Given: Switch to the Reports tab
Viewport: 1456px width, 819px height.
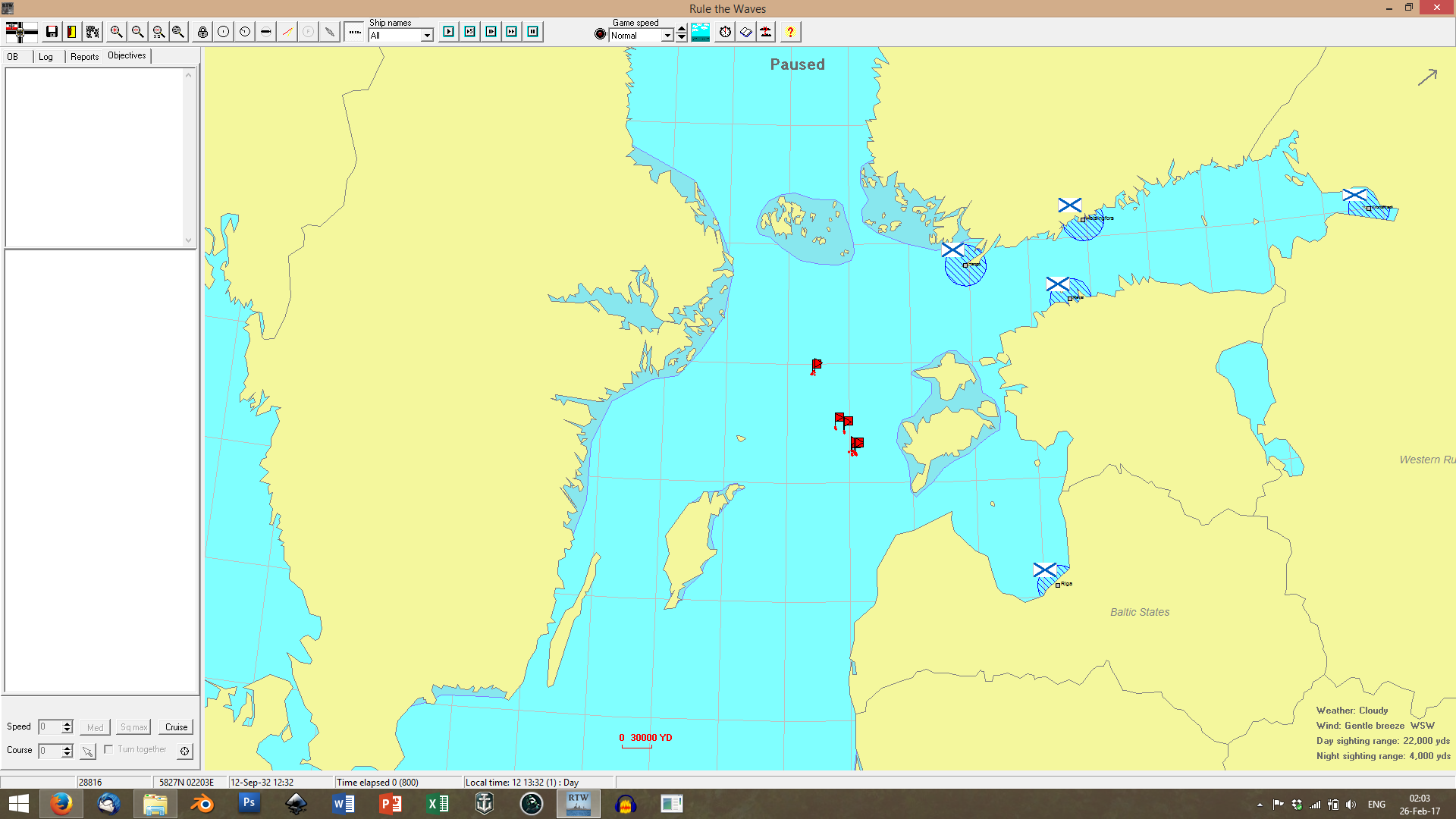Looking at the screenshot, I should coord(84,57).
